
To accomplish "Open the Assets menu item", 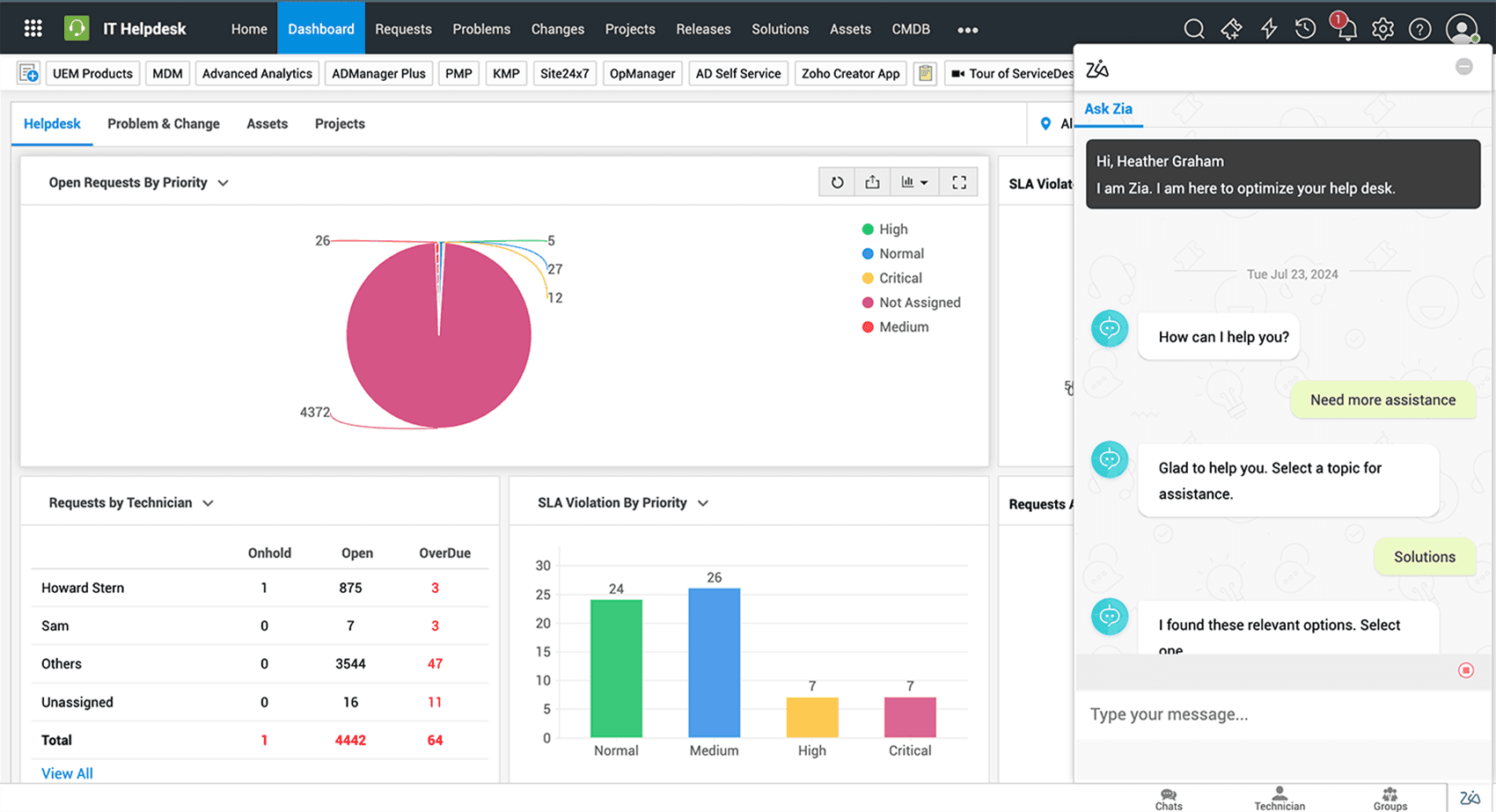I will 849,28.
